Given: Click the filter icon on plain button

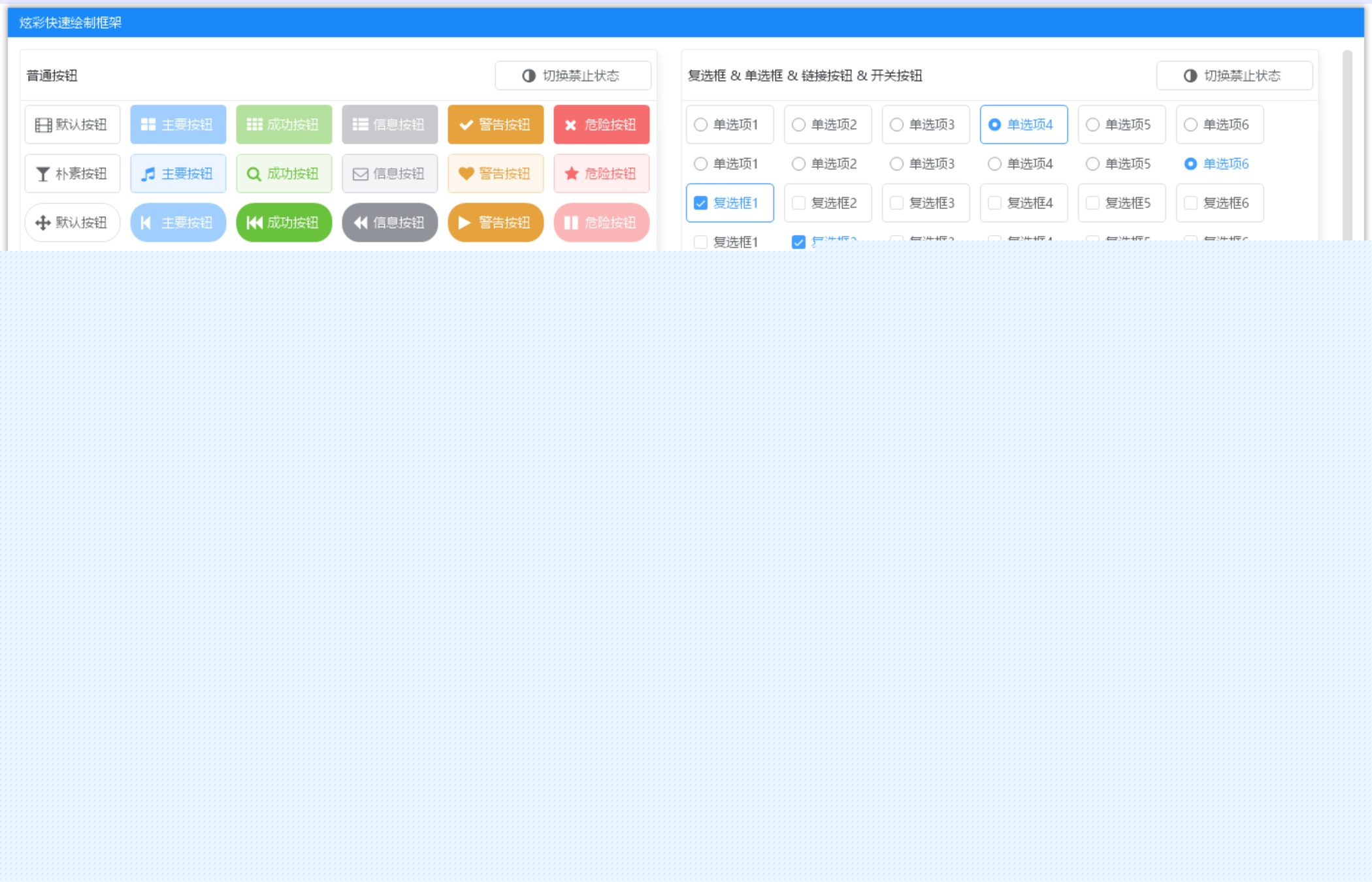Looking at the screenshot, I should [43, 174].
